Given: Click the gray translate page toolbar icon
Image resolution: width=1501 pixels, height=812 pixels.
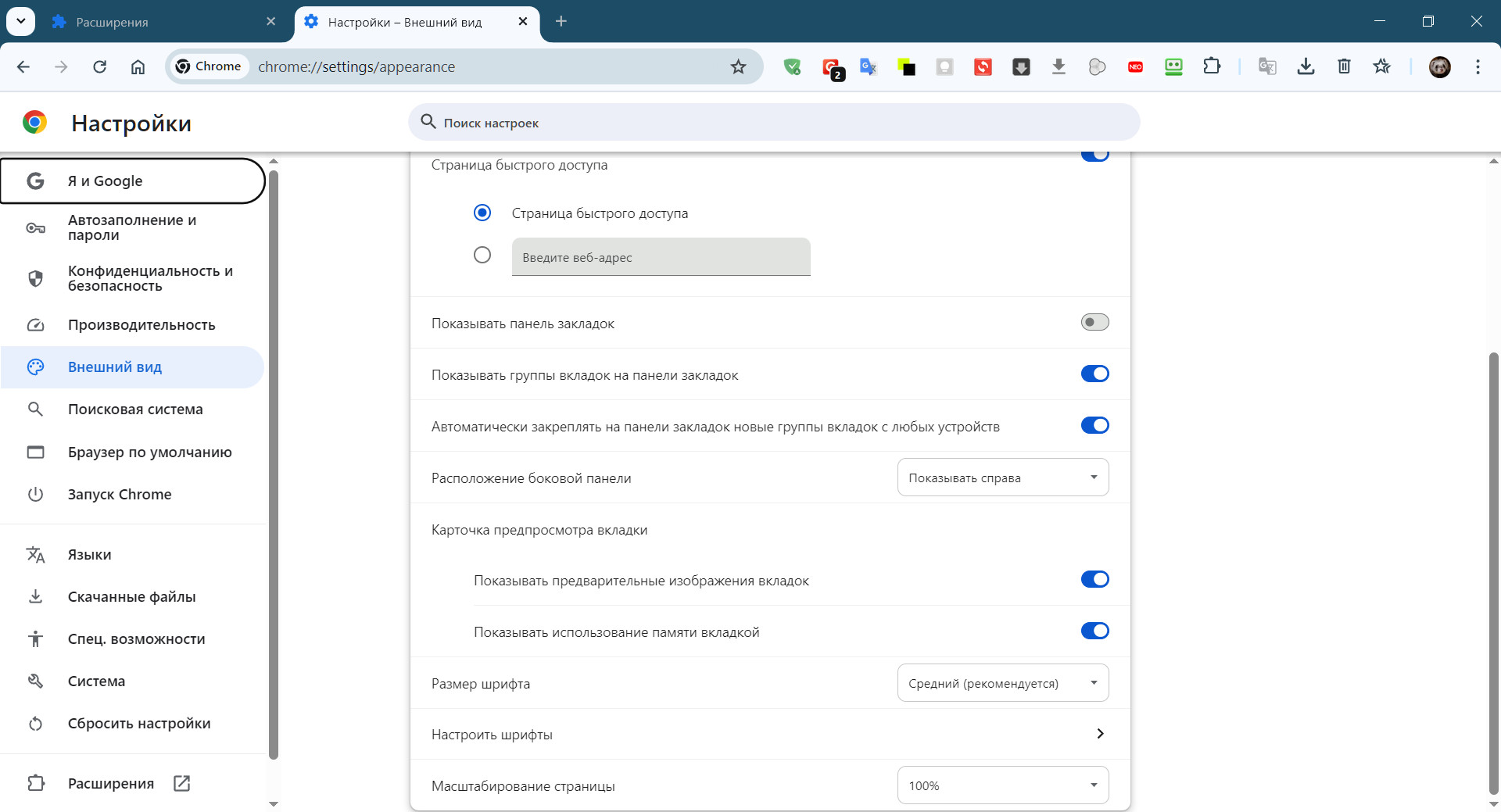Looking at the screenshot, I should coord(1267,66).
